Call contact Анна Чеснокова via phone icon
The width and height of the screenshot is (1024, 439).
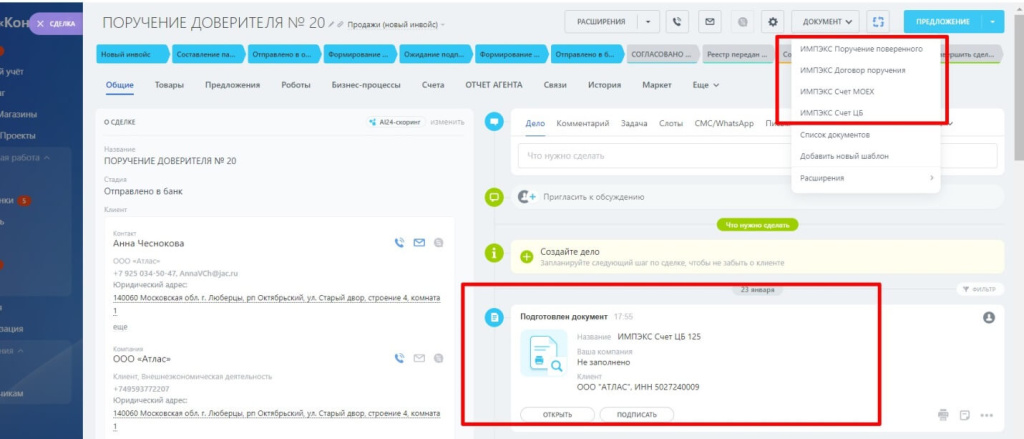click(x=400, y=242)
